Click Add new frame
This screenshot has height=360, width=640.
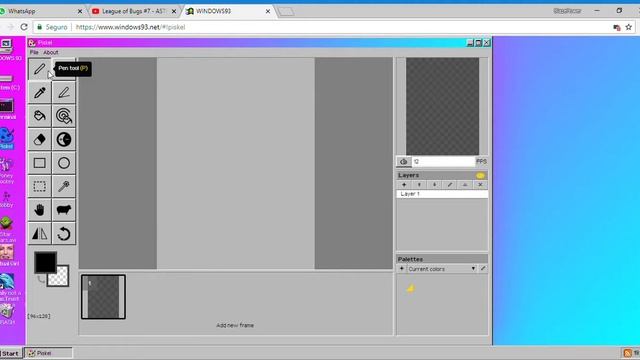235,325
